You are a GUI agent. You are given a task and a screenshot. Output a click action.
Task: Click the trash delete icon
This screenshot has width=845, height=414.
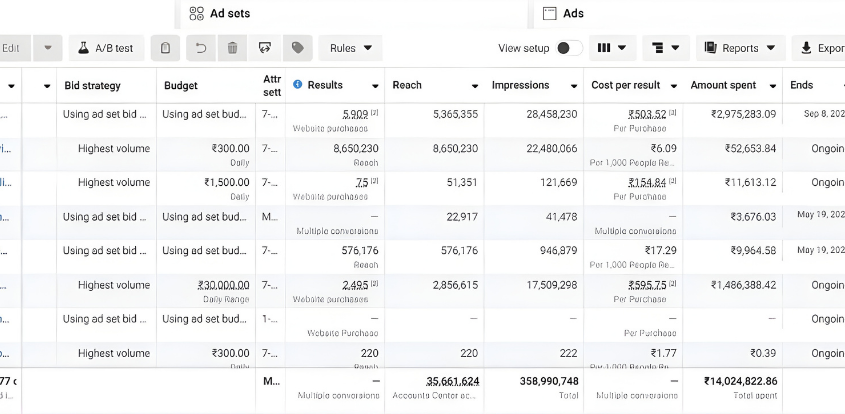[232, 48]
